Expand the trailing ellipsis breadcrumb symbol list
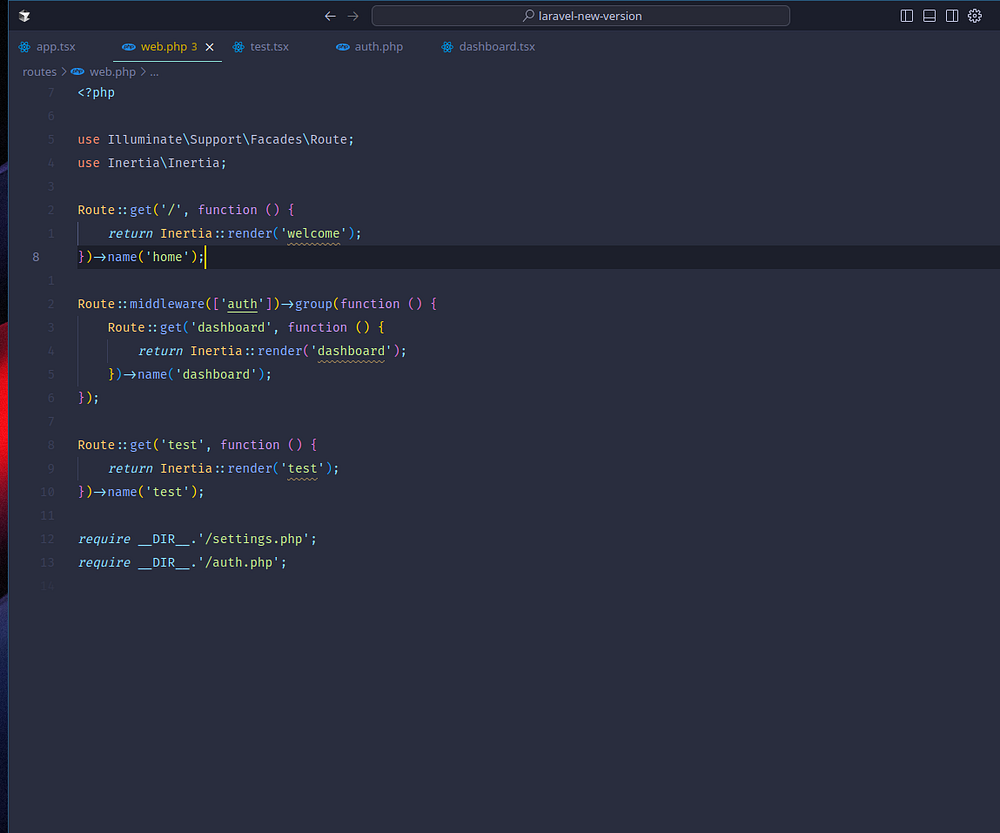Viewport: 1000px width, 833px height. tap(154, 72)
